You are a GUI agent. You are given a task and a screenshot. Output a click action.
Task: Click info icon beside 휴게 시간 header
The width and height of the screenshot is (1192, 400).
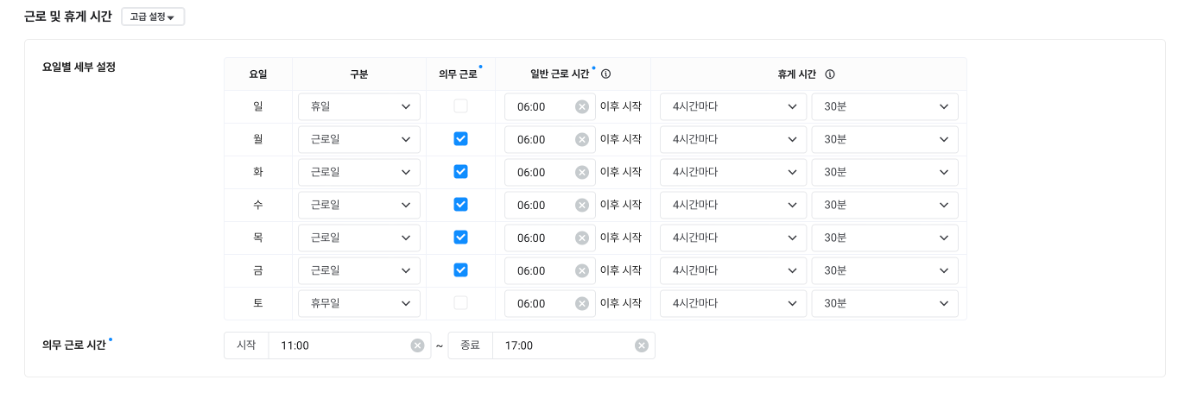click(831, 74)
